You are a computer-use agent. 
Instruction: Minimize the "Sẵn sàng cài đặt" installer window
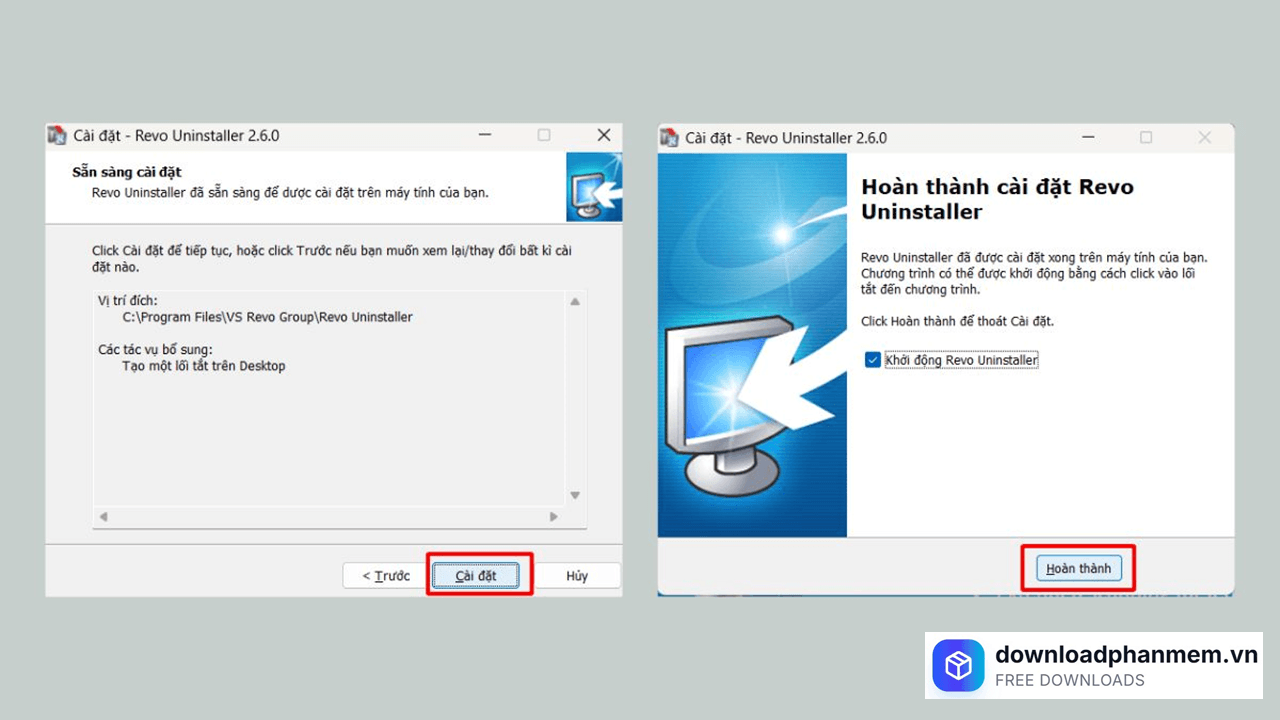[485, 135]
